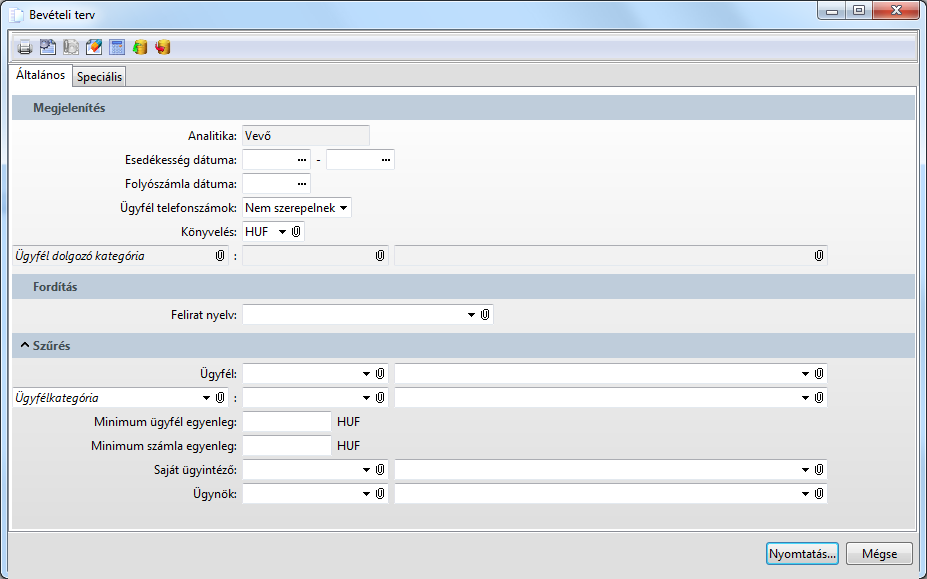Expand the Saját ügyintéző name dropdown

(x=805, y=470)
